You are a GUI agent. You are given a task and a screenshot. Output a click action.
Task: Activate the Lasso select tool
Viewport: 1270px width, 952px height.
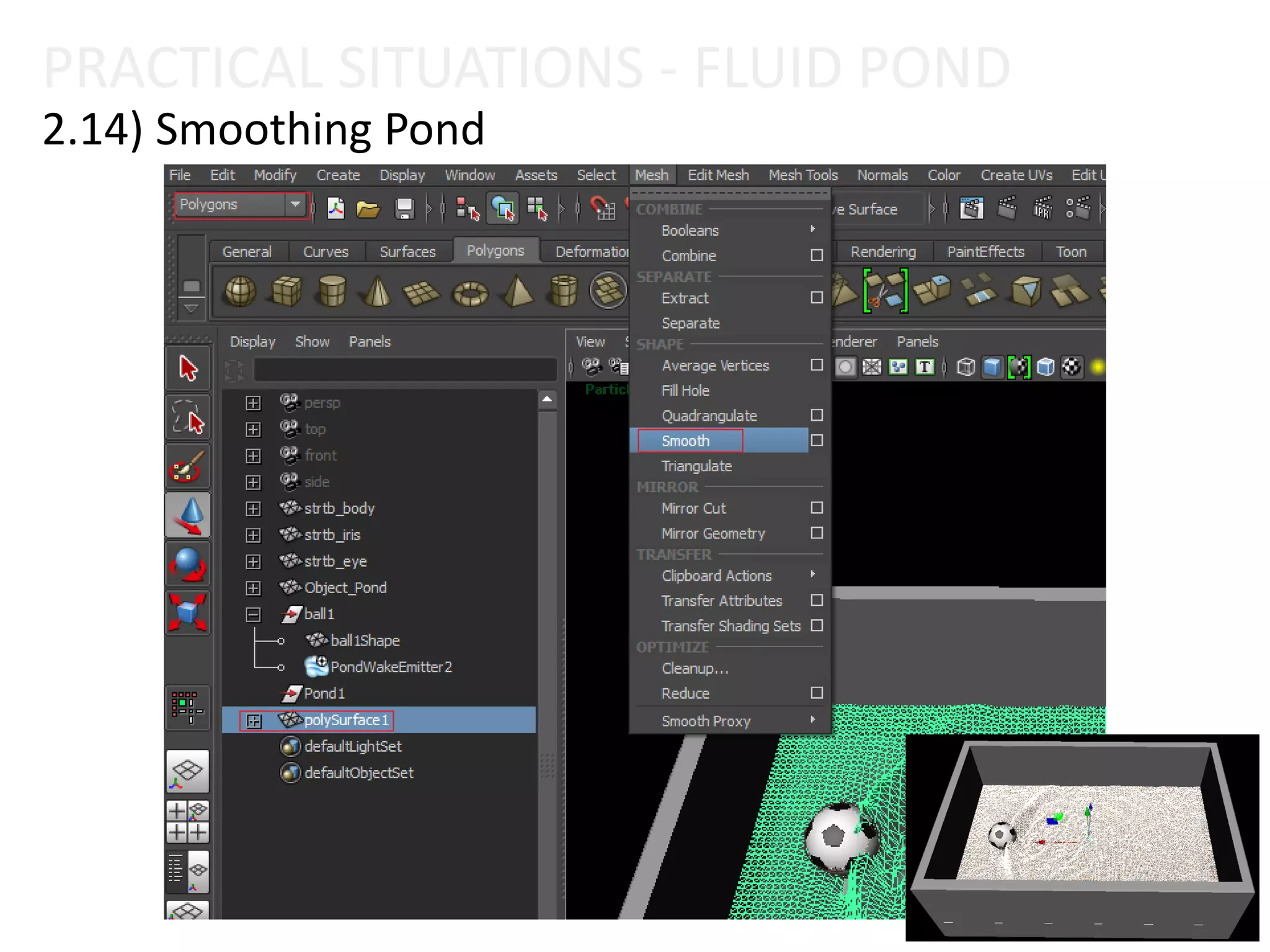coord(188,417)
